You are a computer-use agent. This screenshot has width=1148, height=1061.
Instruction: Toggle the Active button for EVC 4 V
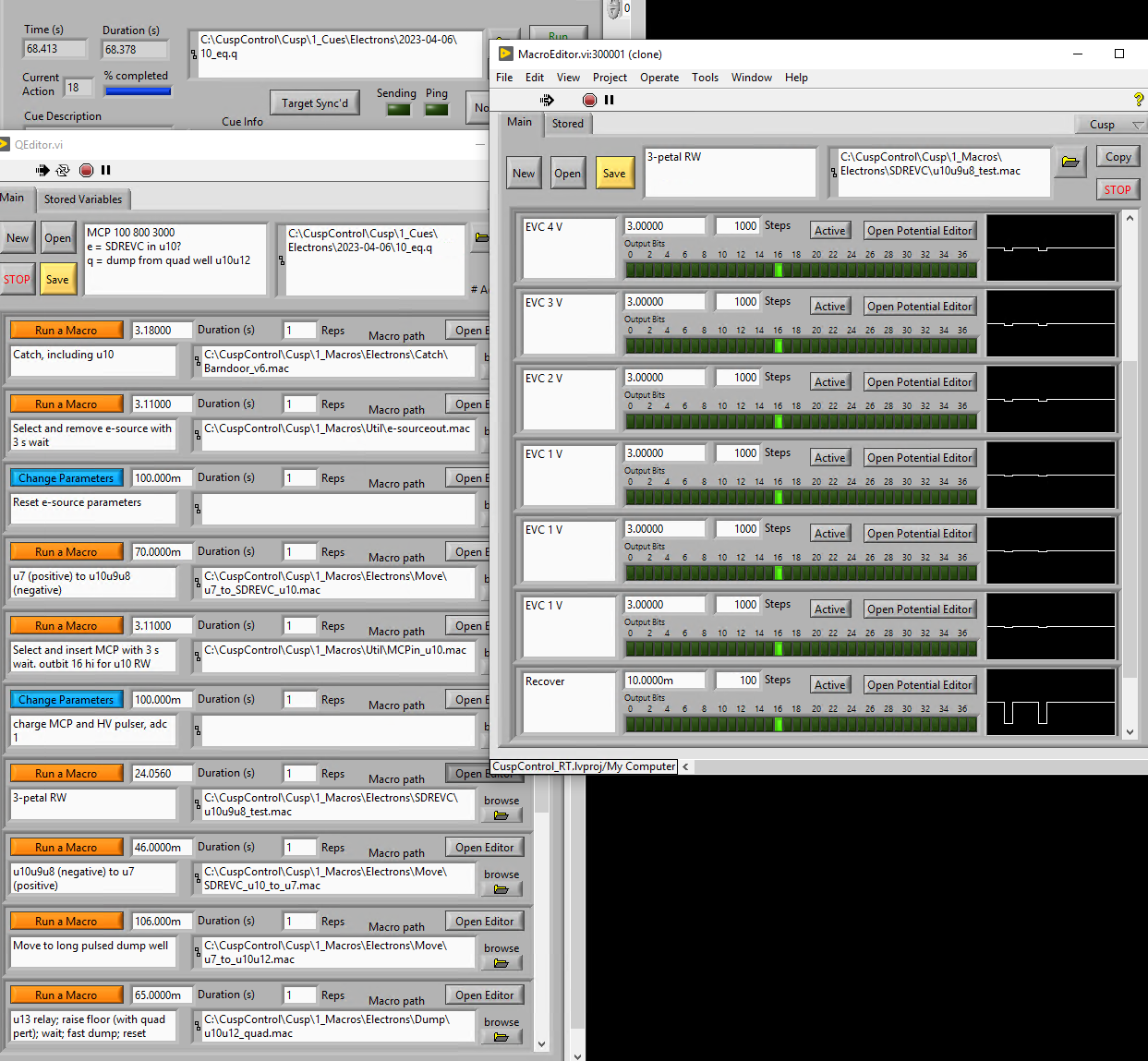(829, 231)
